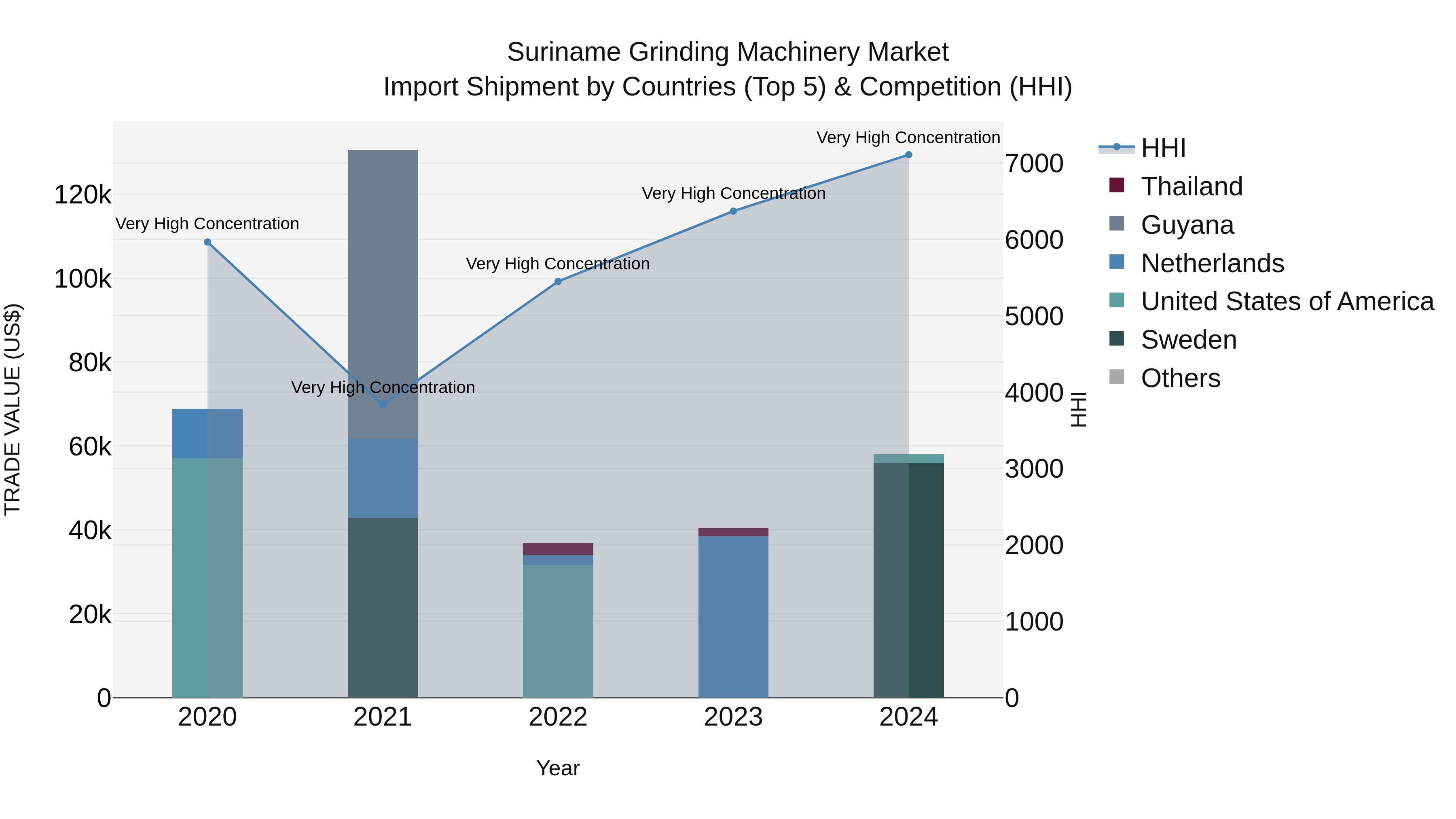Click the 'Very High Concentration' label above 2023
This screenshot has width=1456, height=819.
733,193
